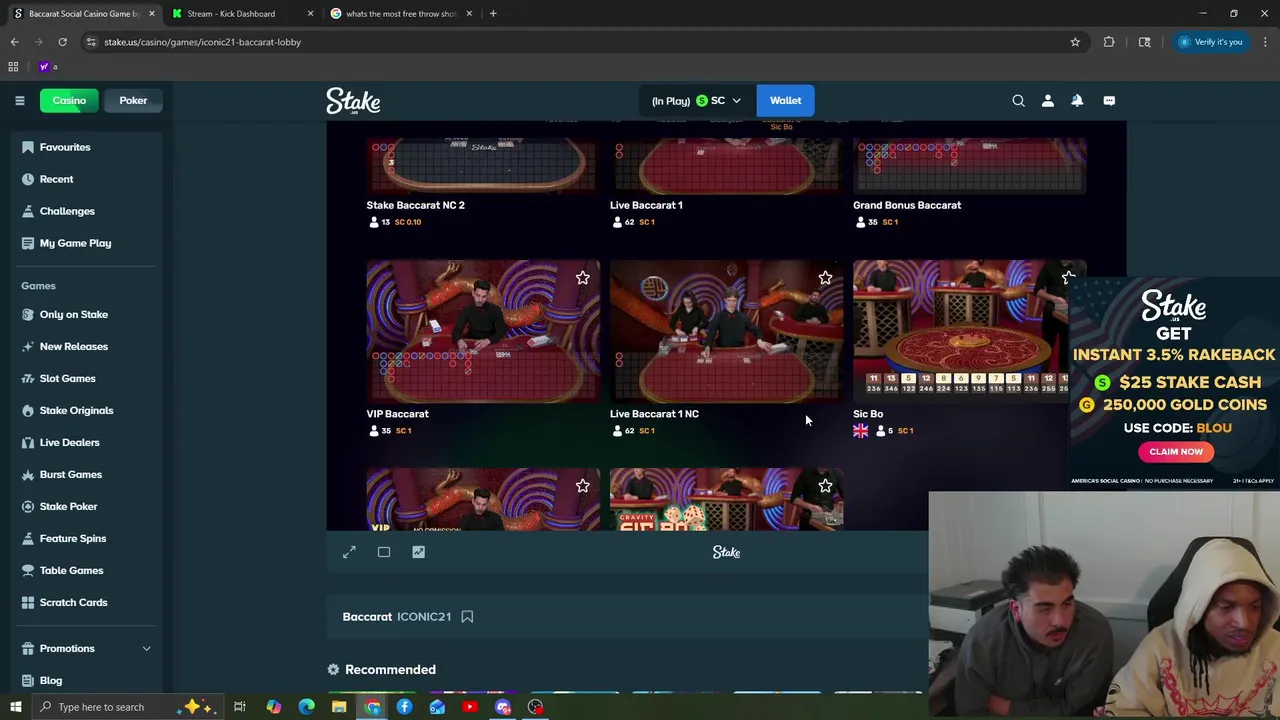Image resolution: width=1280 pixels, height=720 pixels.
Task: Open the hamburger sidebar menu
Action: click(19, 100)
